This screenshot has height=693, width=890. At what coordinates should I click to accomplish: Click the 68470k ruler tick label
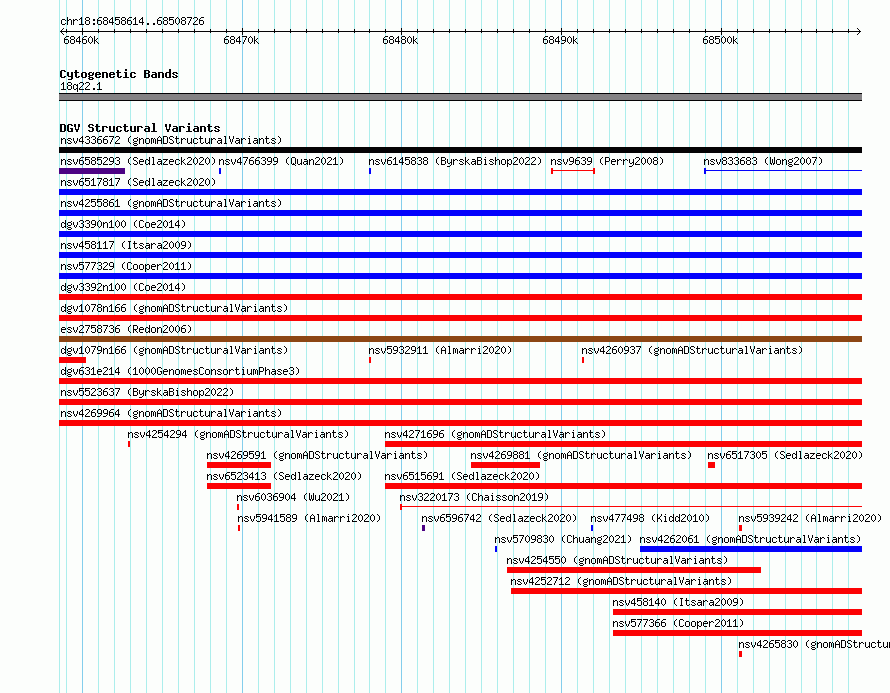(241, 40)
